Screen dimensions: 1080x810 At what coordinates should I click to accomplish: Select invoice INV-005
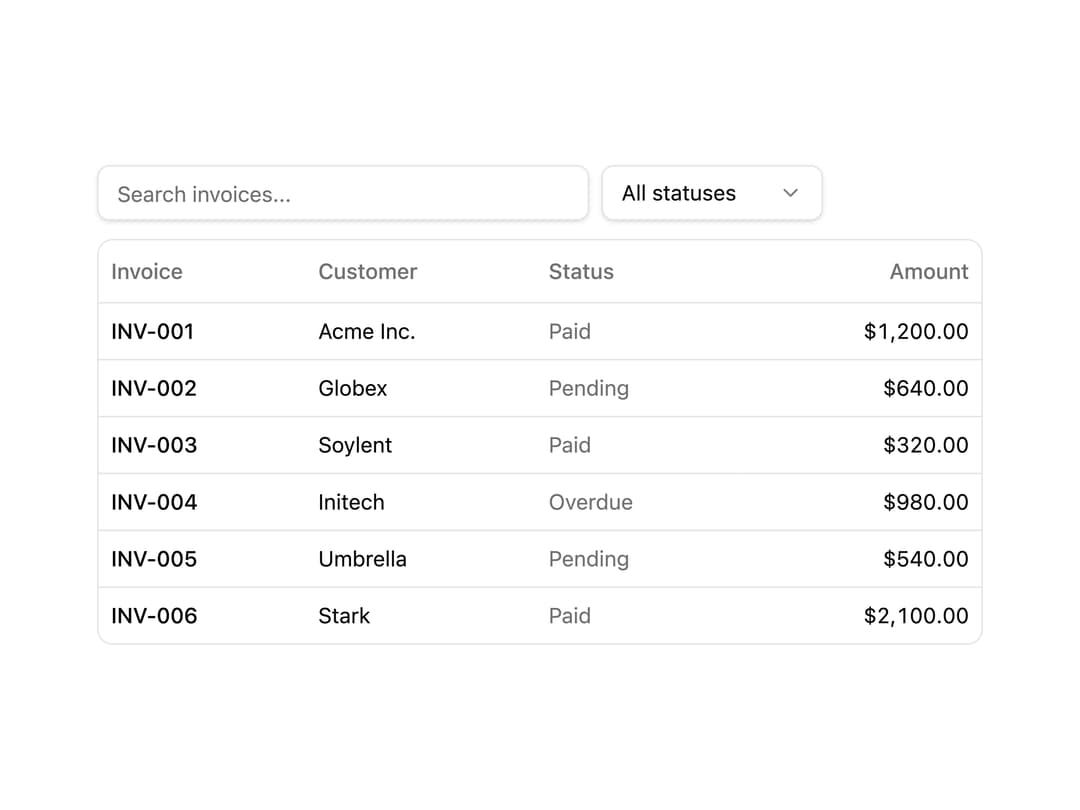(x=154, y=559)
